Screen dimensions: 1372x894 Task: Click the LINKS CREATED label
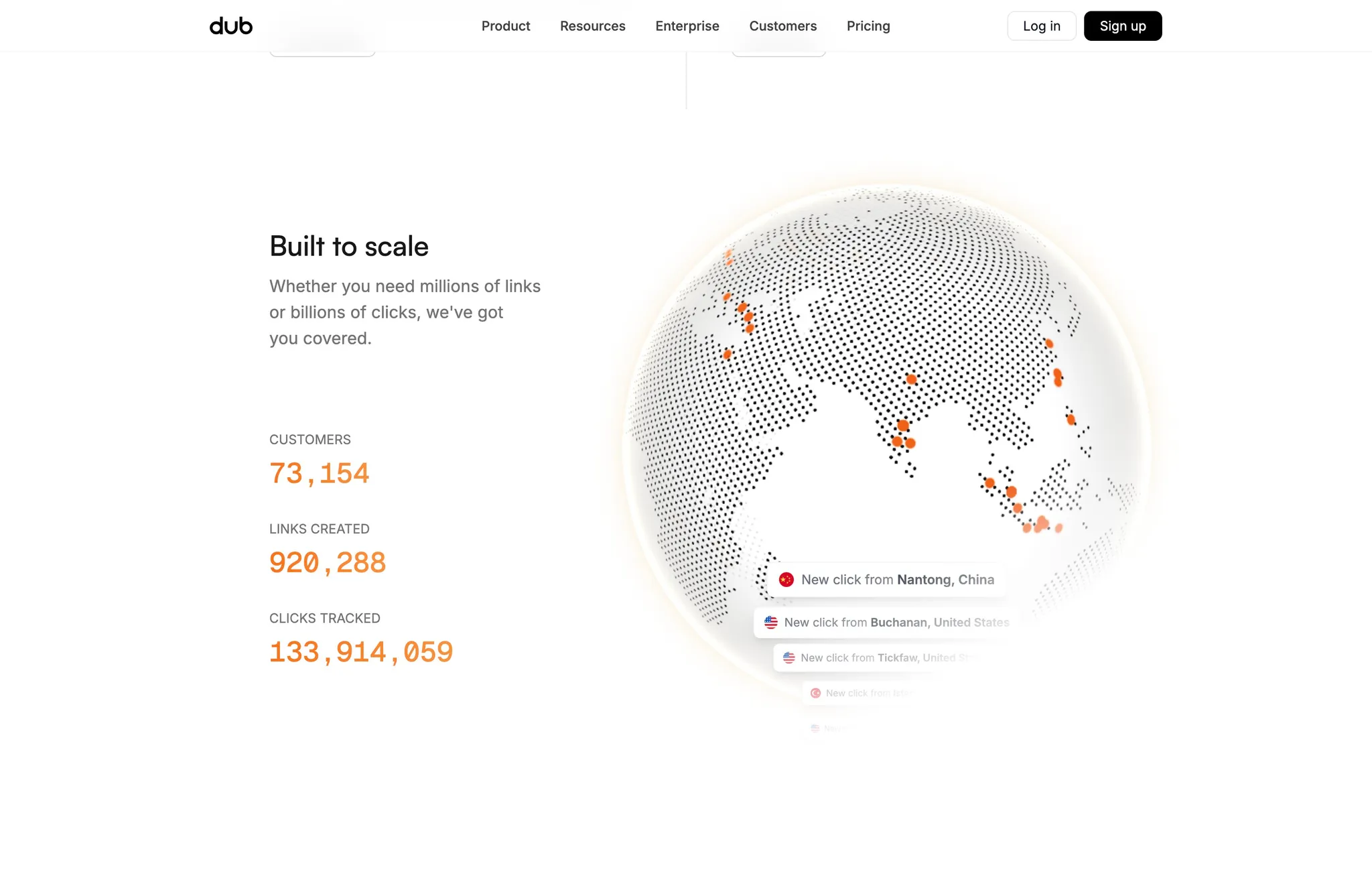pos(320,529)
